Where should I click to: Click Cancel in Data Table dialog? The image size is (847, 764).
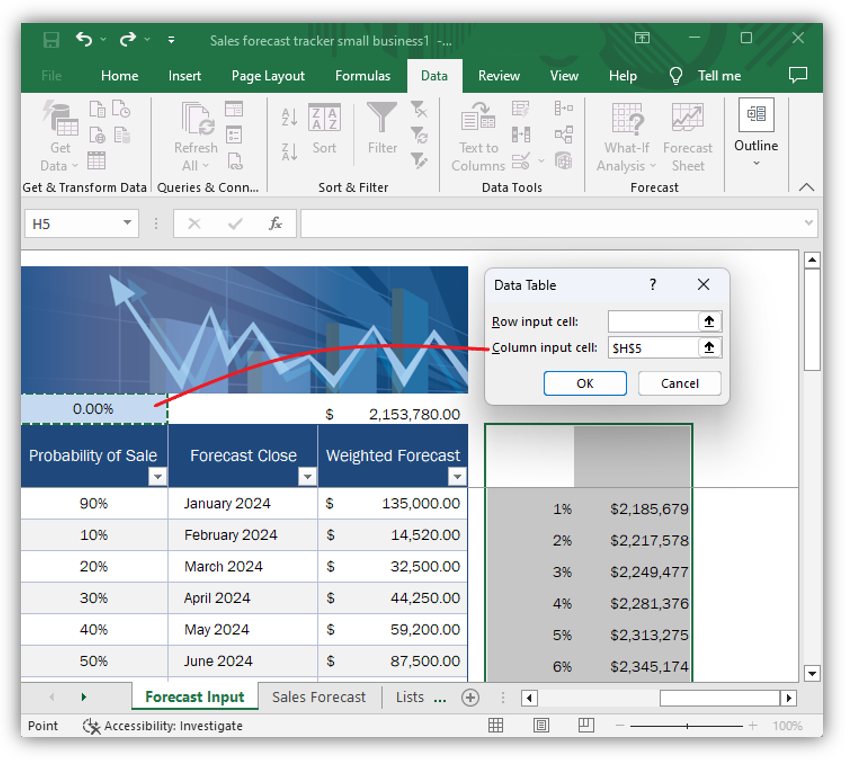click(680, 384)
